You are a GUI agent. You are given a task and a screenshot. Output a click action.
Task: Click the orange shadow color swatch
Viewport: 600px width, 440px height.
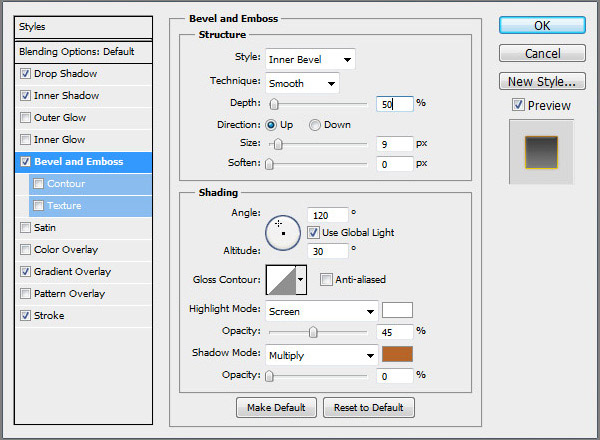[x=397, y=354]
